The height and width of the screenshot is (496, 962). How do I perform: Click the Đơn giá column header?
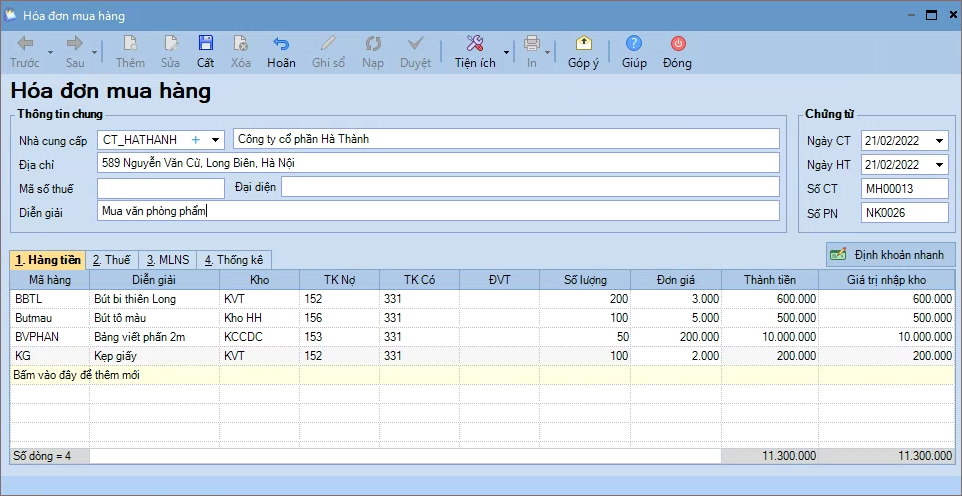tap(676, 280)
